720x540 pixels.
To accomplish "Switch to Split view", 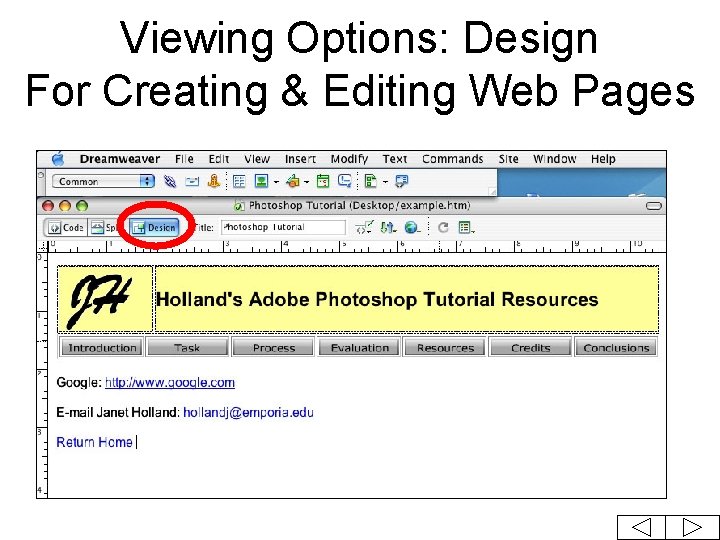I will coord(103,228).
